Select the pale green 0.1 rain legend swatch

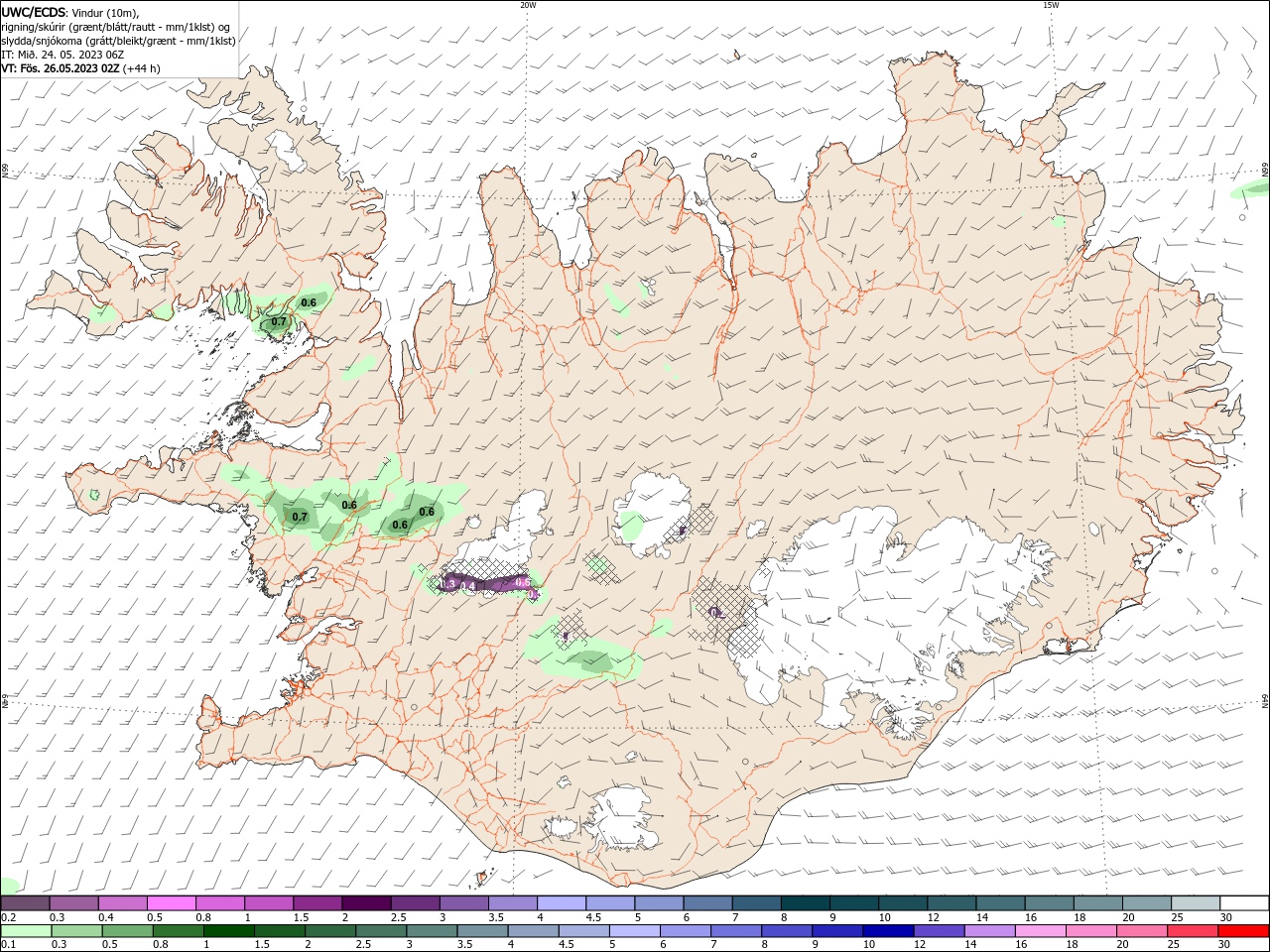[26, 931]
